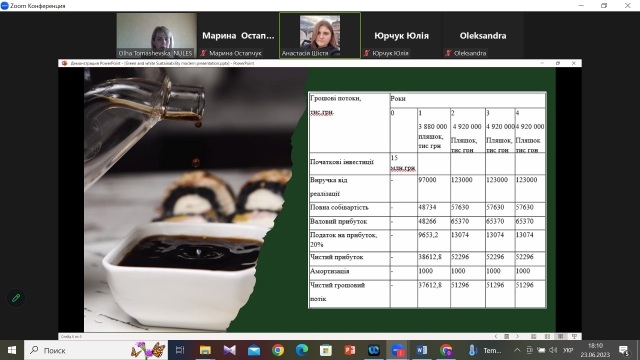Switch keyboard language indicator УКР

[x=568, y=350]
